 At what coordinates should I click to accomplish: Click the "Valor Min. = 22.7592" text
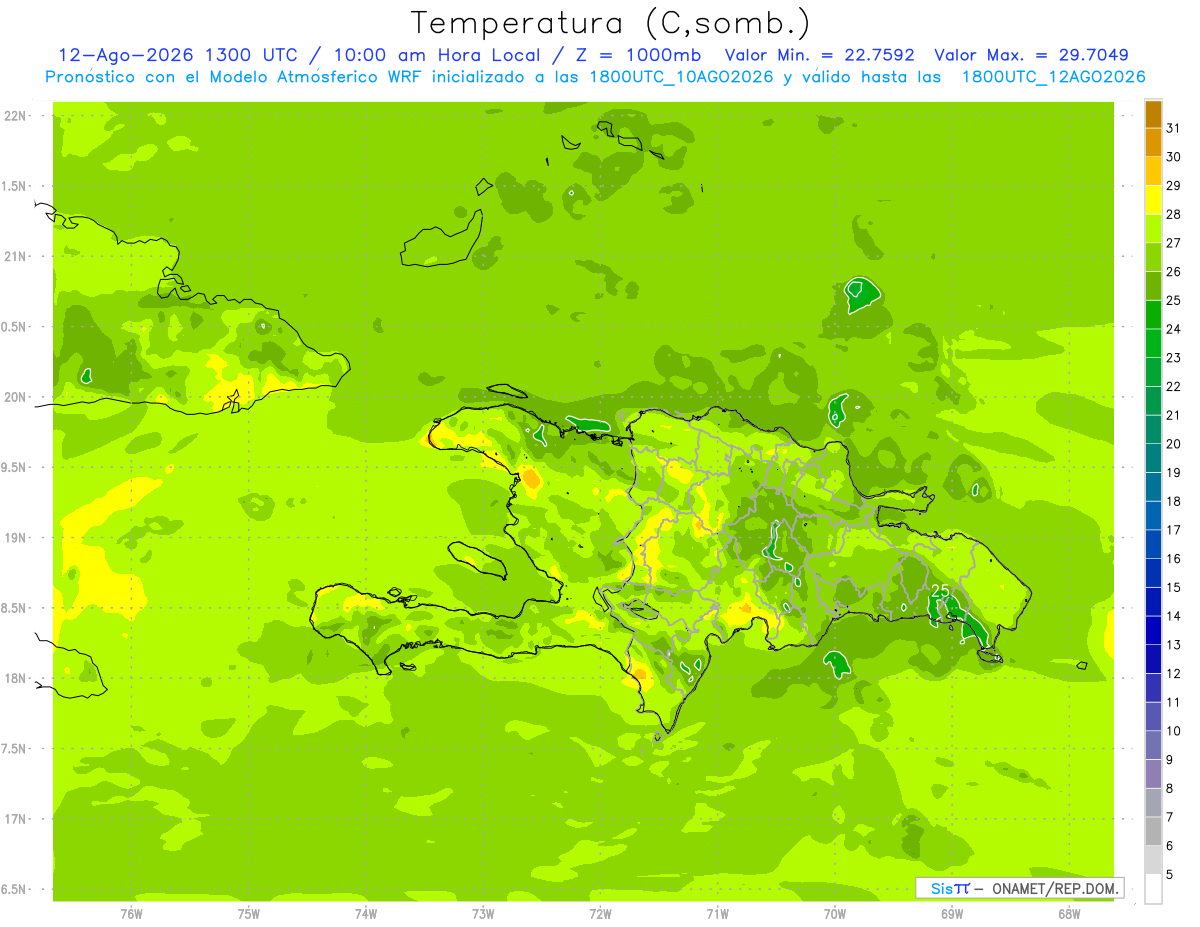(819, 55)
